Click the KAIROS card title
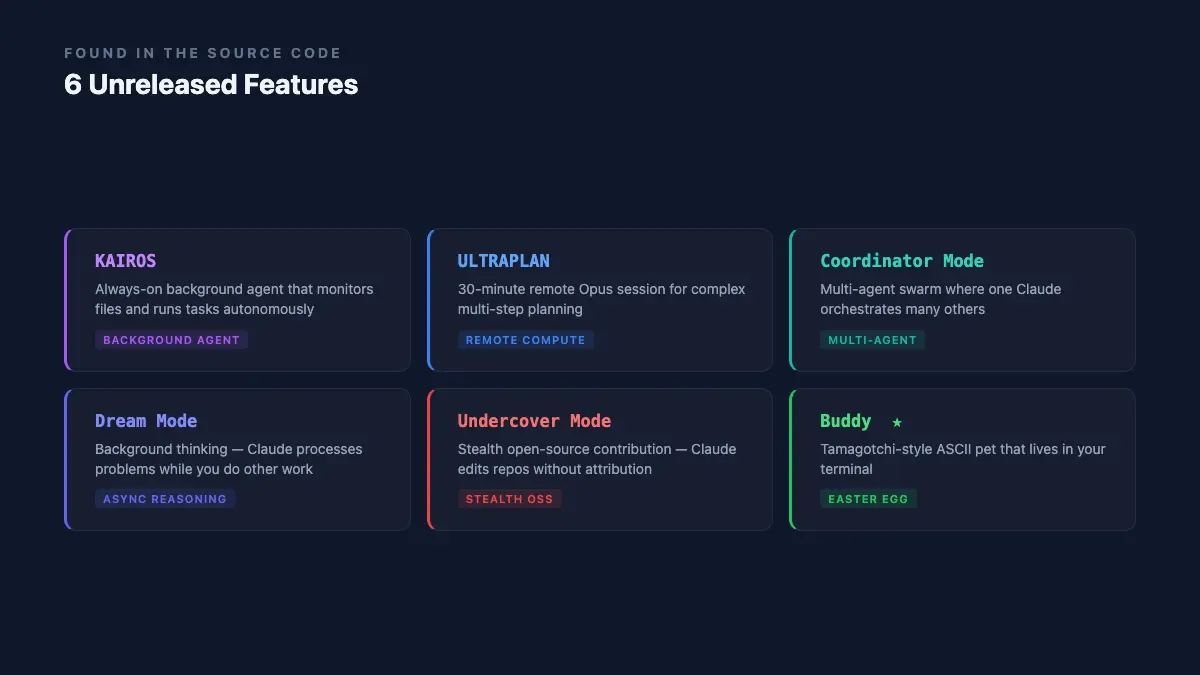Screen dimensions: 1200x675 coord(126,261)
